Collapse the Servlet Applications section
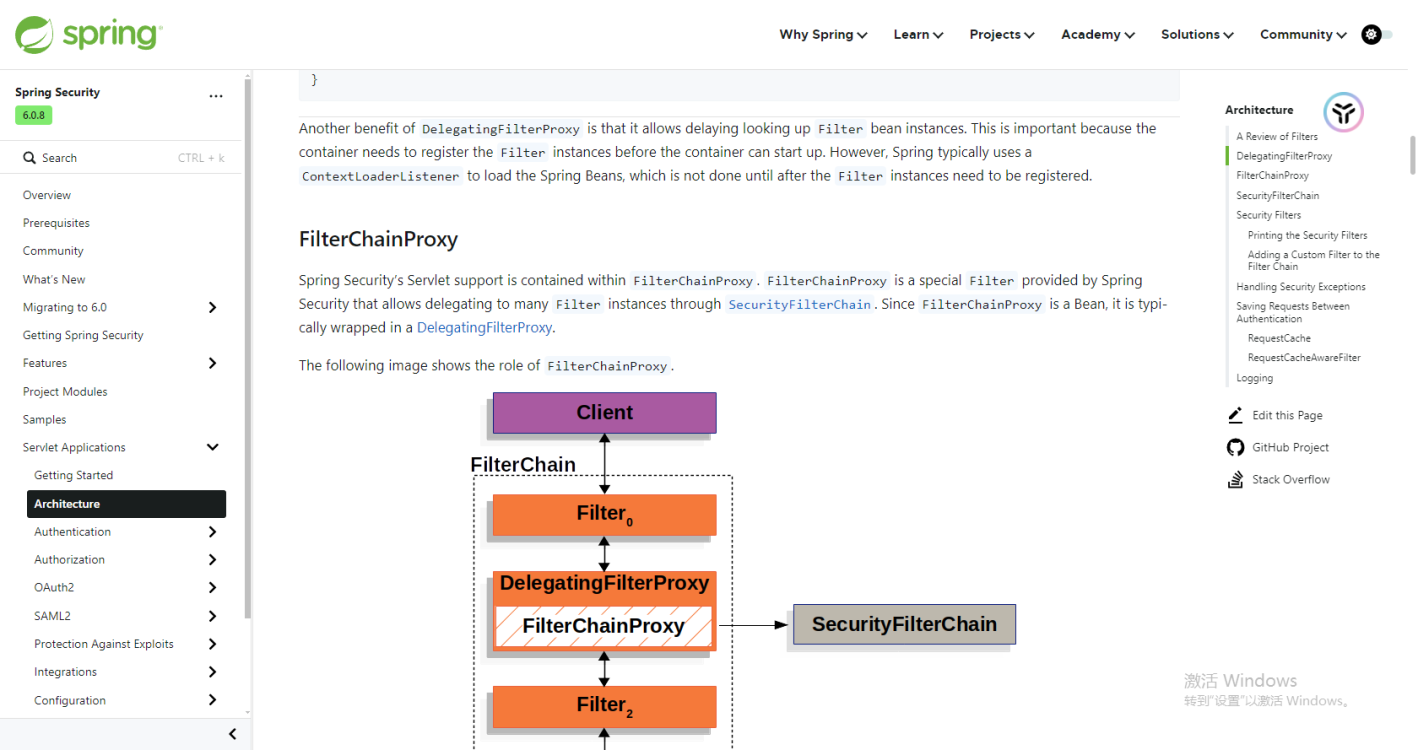This screenshot has height=750, width=1418. pos(212,447)
